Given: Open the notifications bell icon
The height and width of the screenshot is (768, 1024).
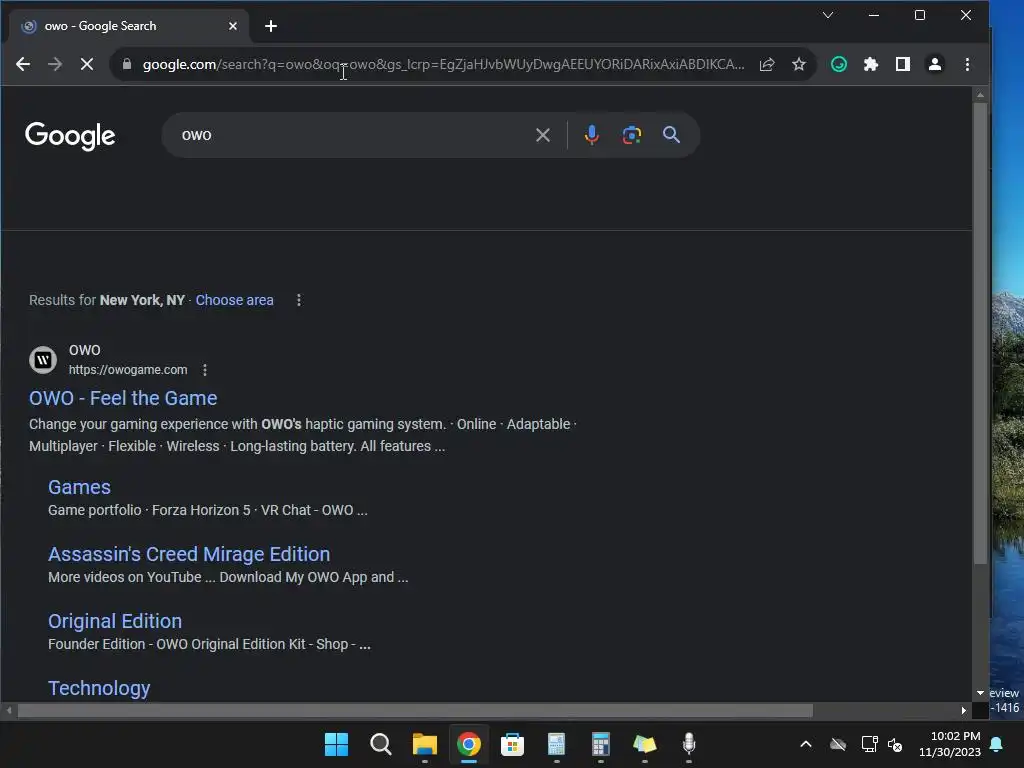Looking at the screenshot, I should [x=997, y=744].
